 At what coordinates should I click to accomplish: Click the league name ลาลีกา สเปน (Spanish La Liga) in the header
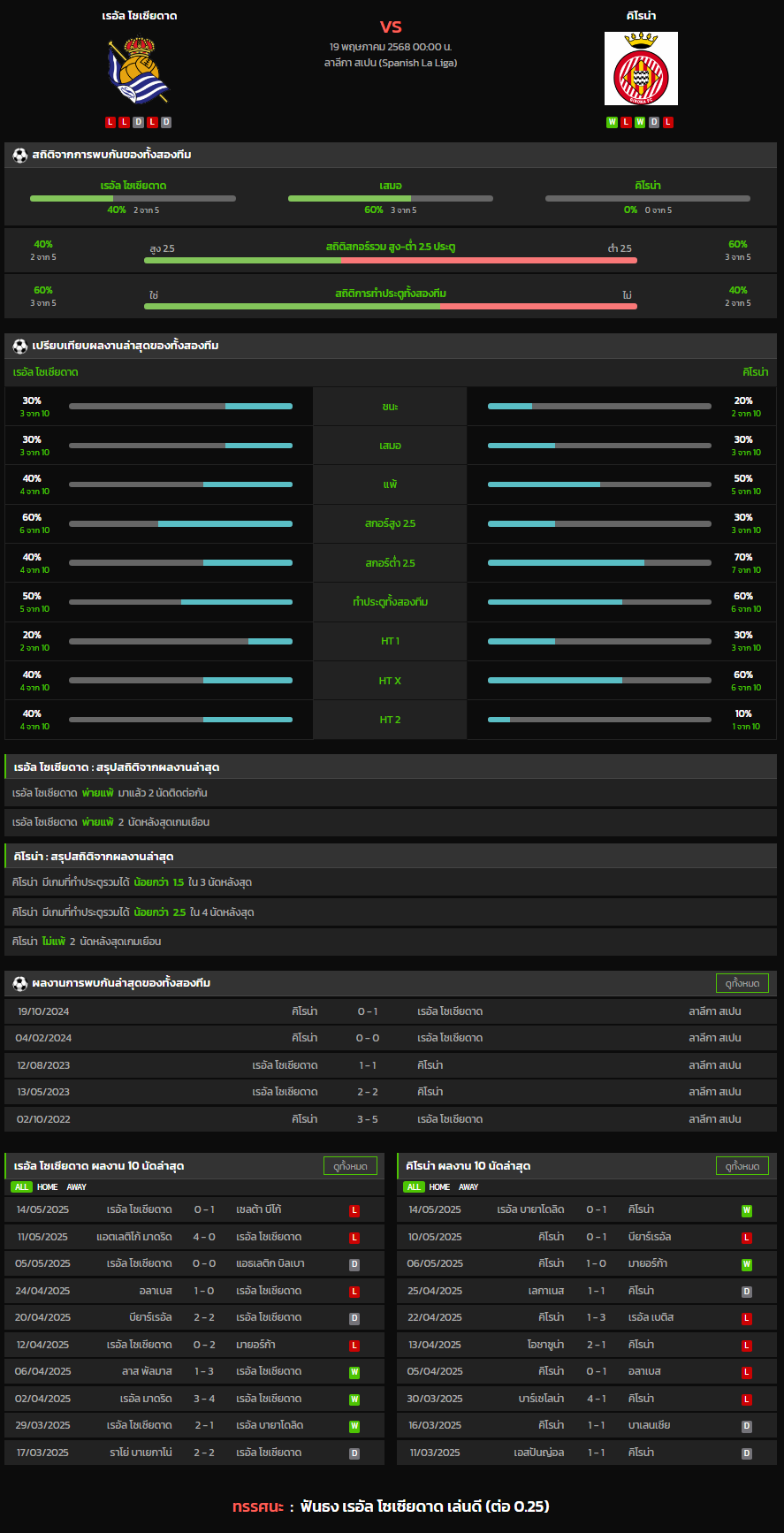pos(391,63)
